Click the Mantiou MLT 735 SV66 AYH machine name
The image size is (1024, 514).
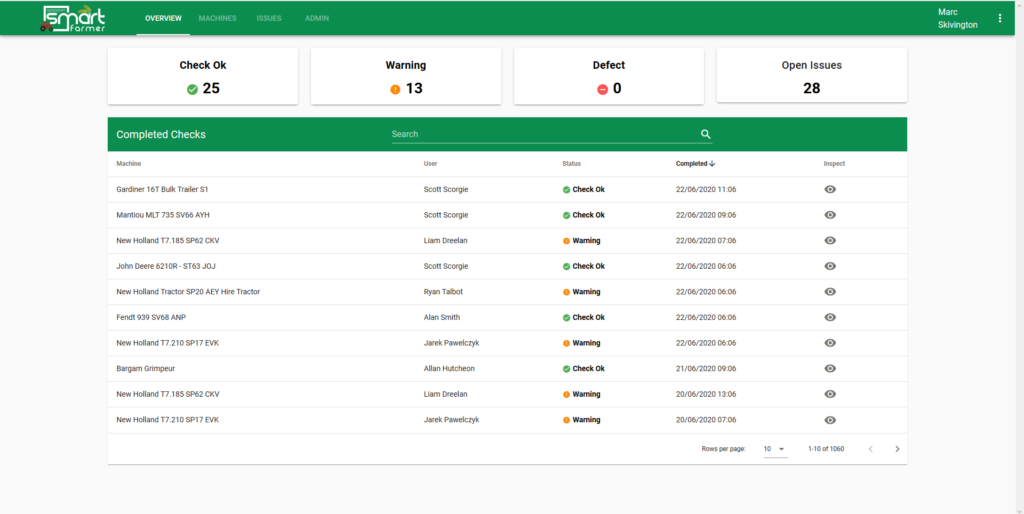[163, 215]
